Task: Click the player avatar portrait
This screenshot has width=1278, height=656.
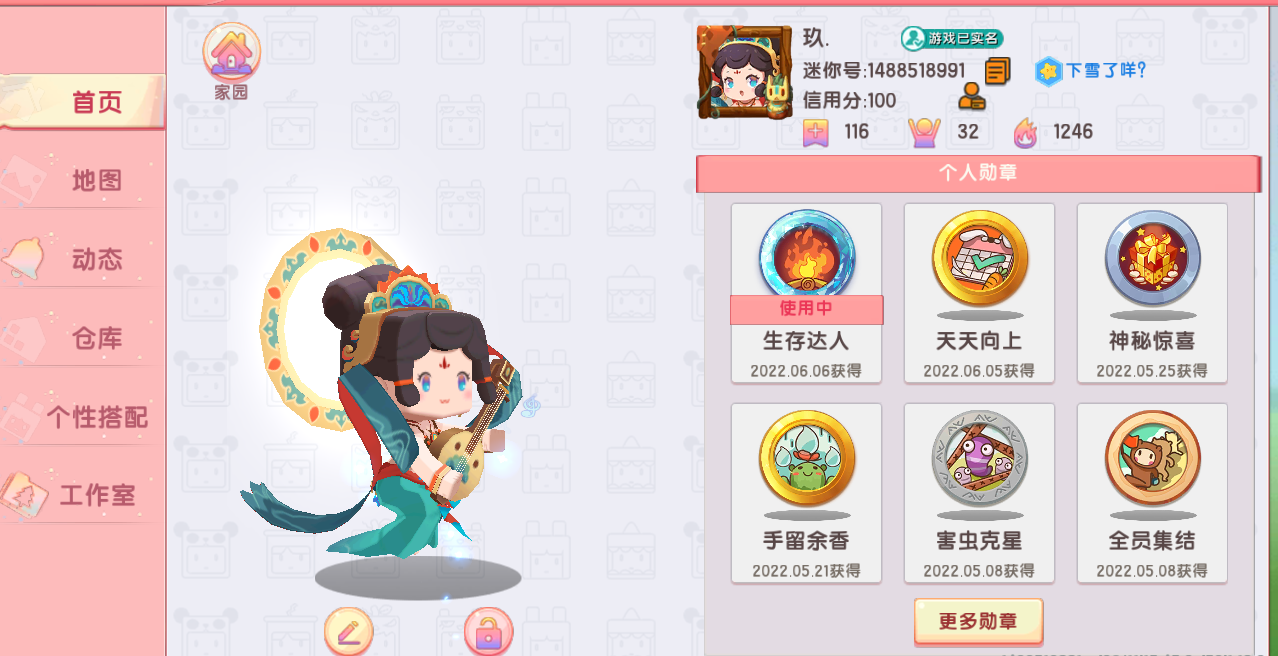Action: click(745, 72)
